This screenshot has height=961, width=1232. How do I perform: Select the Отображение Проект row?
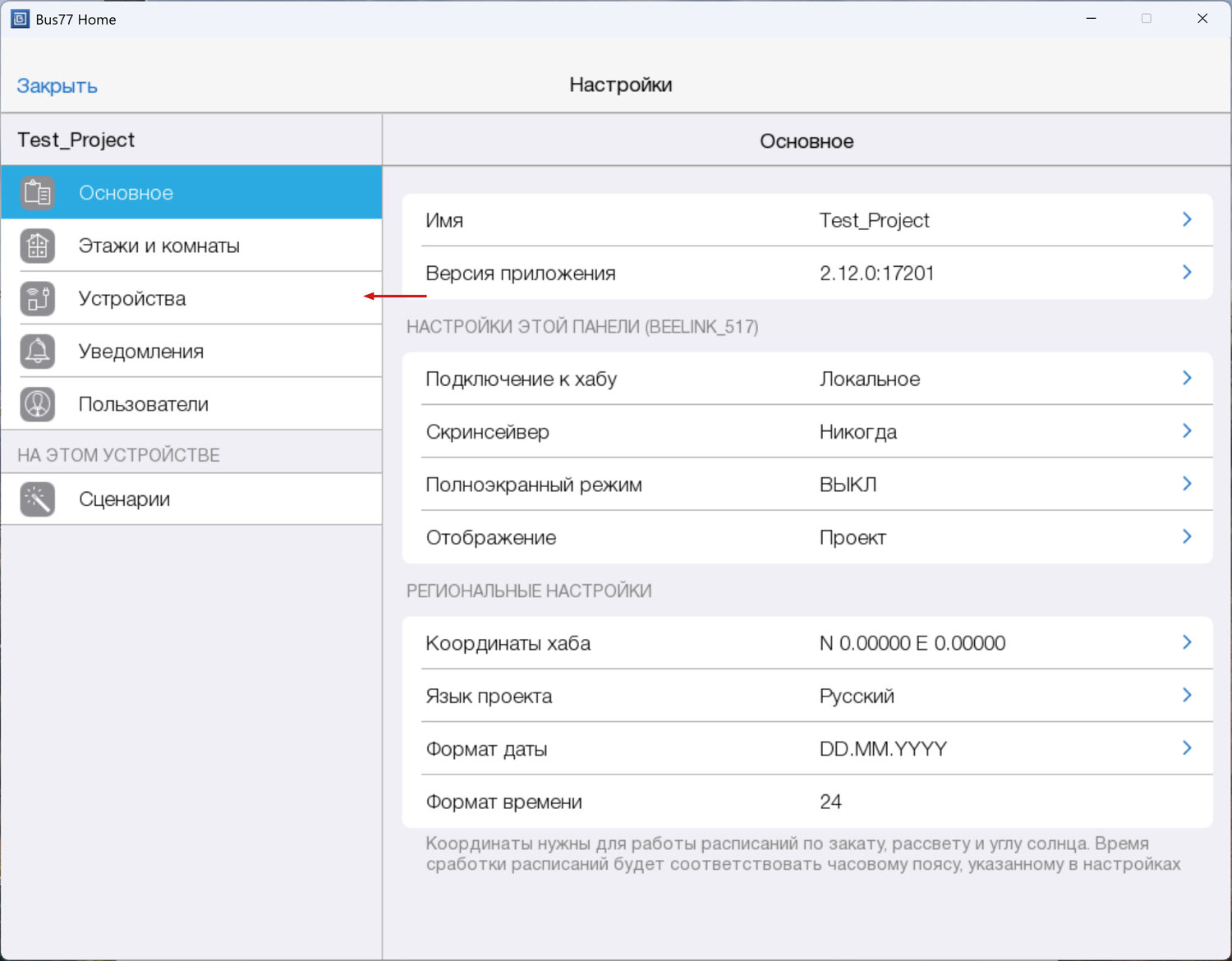807,538
